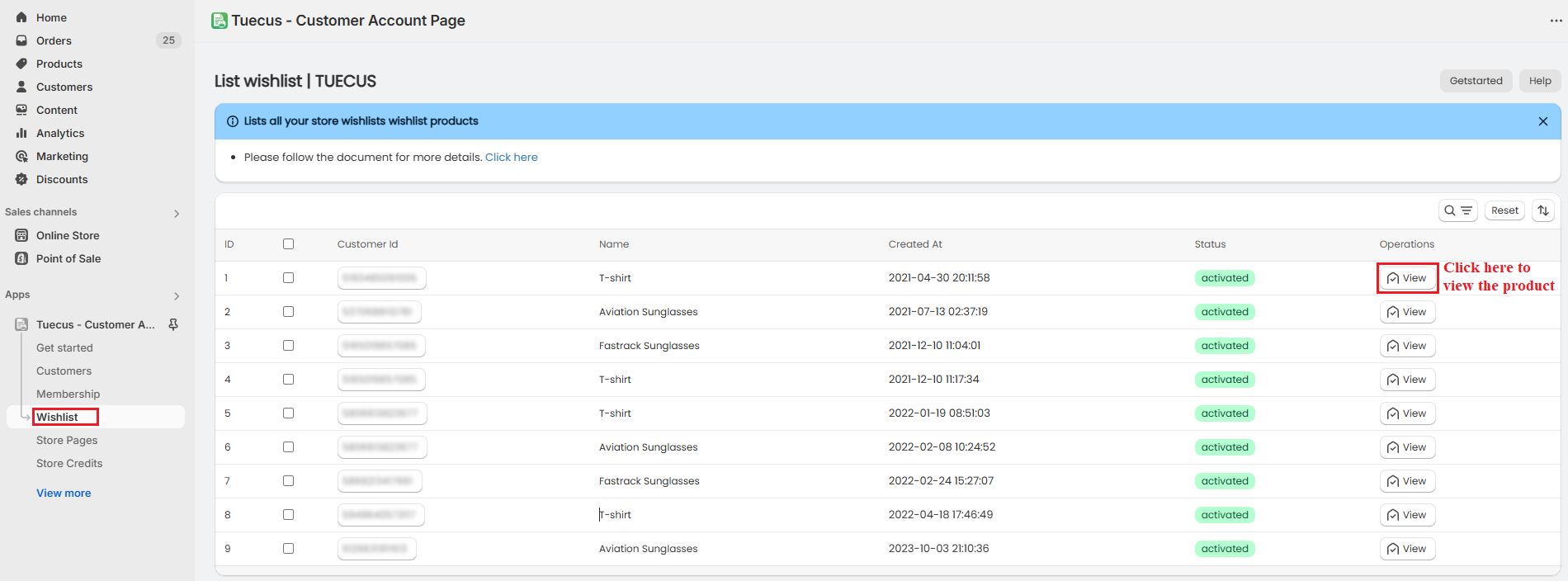Click the Analytics bar chart icon
Image resolution: width=1568 pixels, height=581 pixels.
click(21, 133)
